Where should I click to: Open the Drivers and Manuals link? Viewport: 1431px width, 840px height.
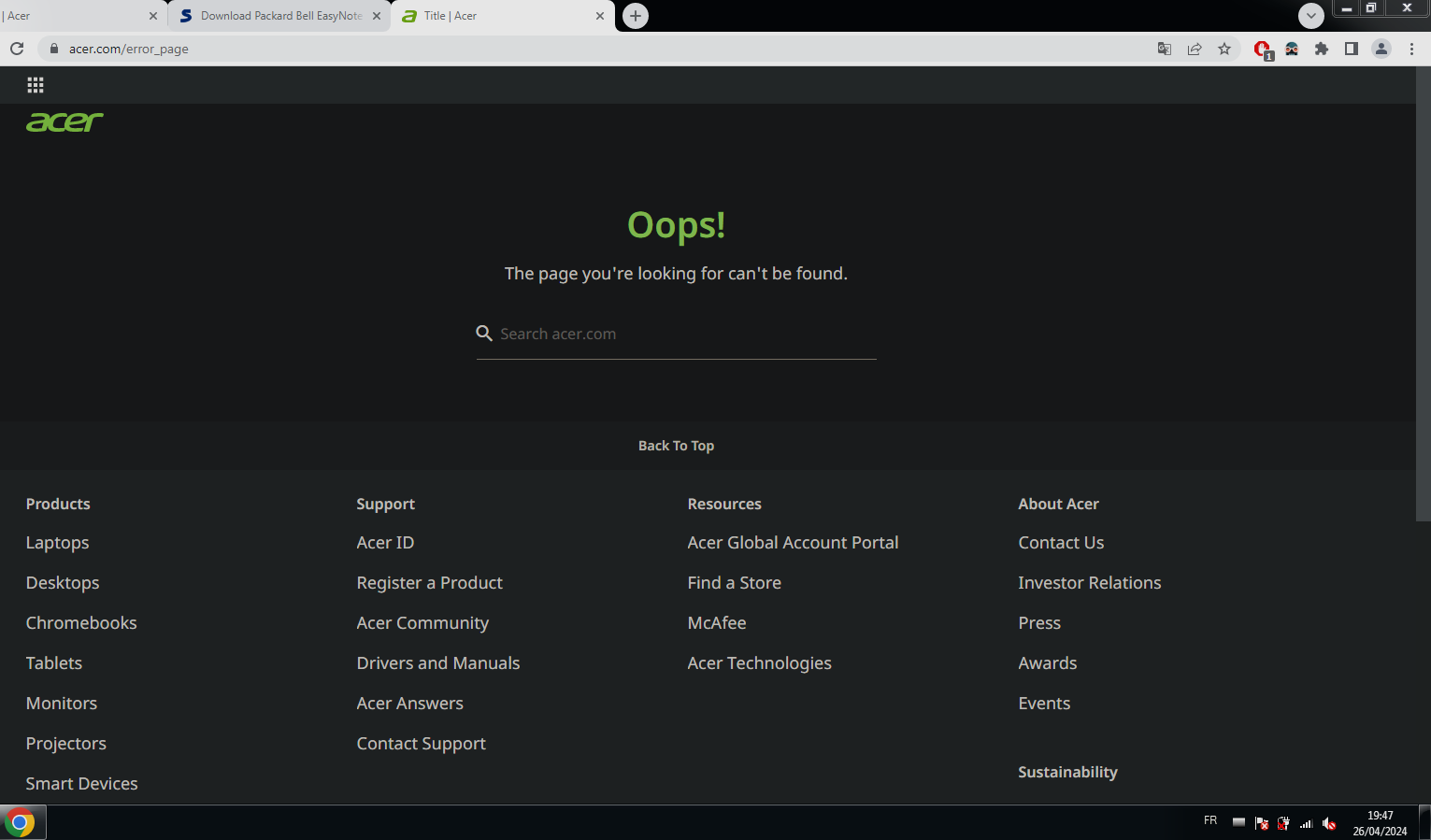pos(438,663)
